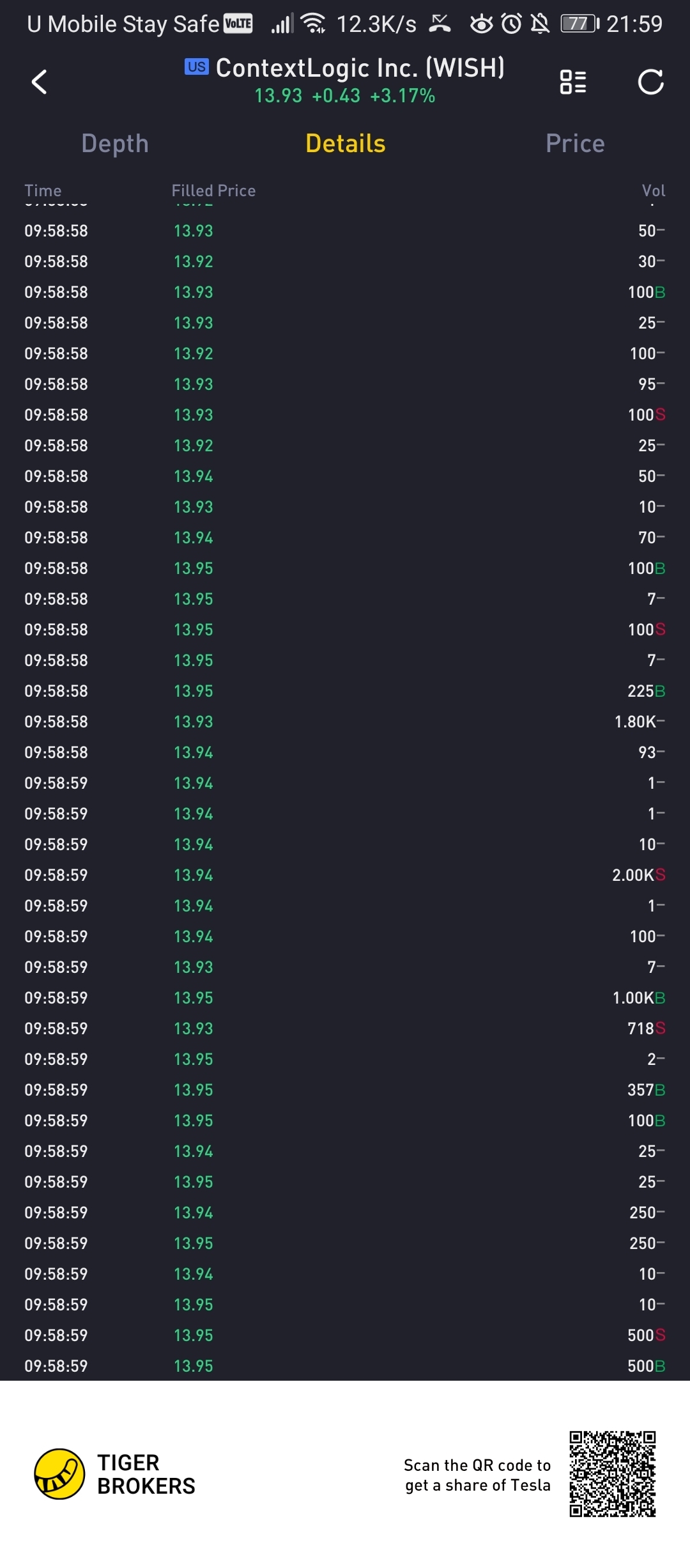The height and width of the screenshot is (1568, 690).
Task: Select the 1.00K buy trade row
Action: pyautogui.click(x=345, y=998)
